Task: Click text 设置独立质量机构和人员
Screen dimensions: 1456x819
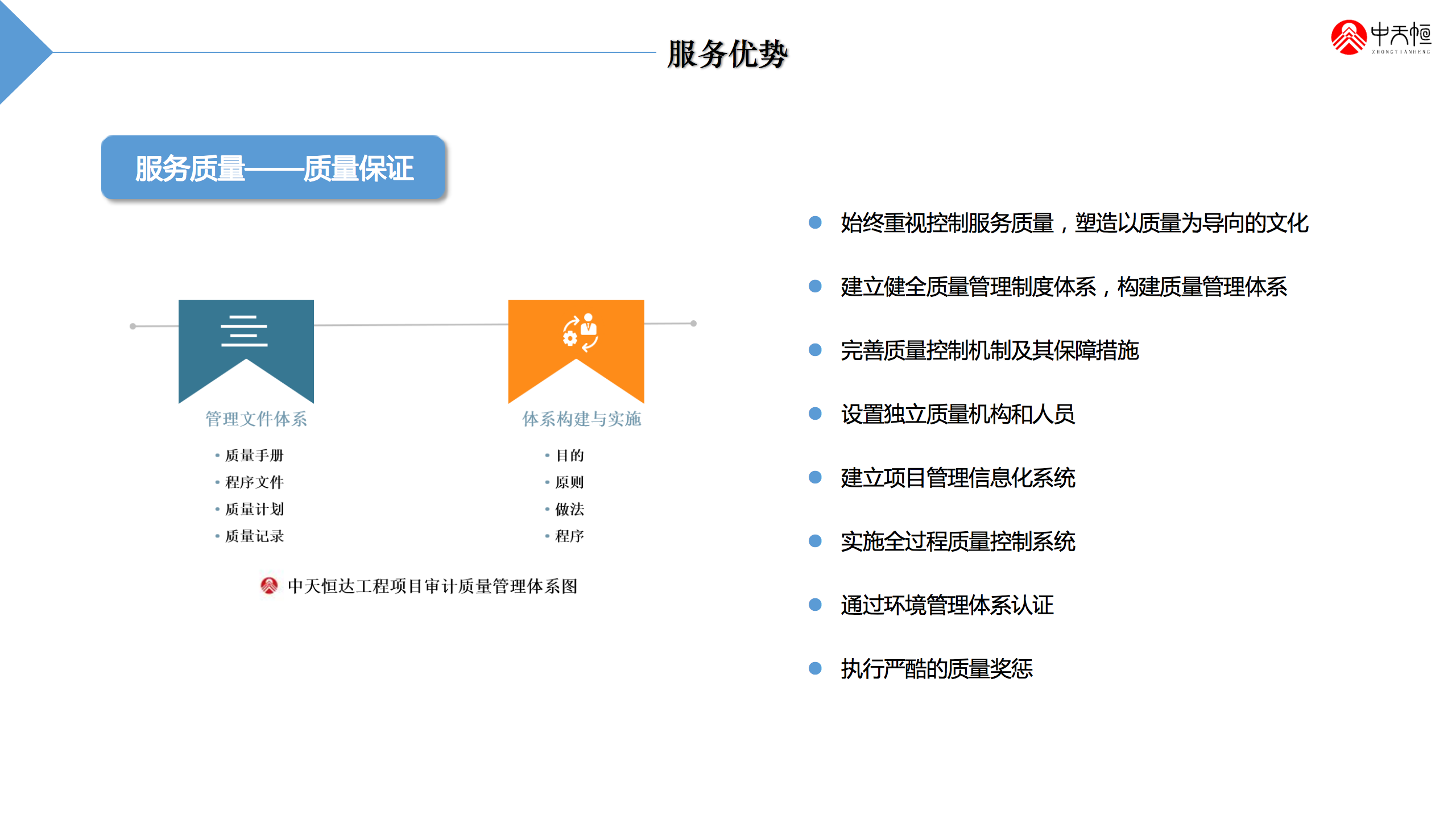Action: pyautogui.click(x=958, y=414)
